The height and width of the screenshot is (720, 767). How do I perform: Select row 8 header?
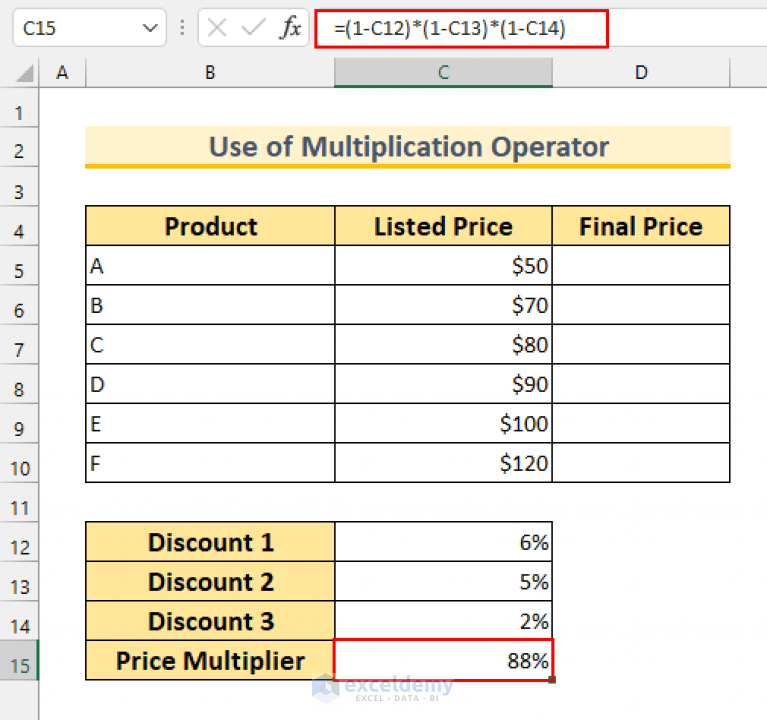click(19, 384)
